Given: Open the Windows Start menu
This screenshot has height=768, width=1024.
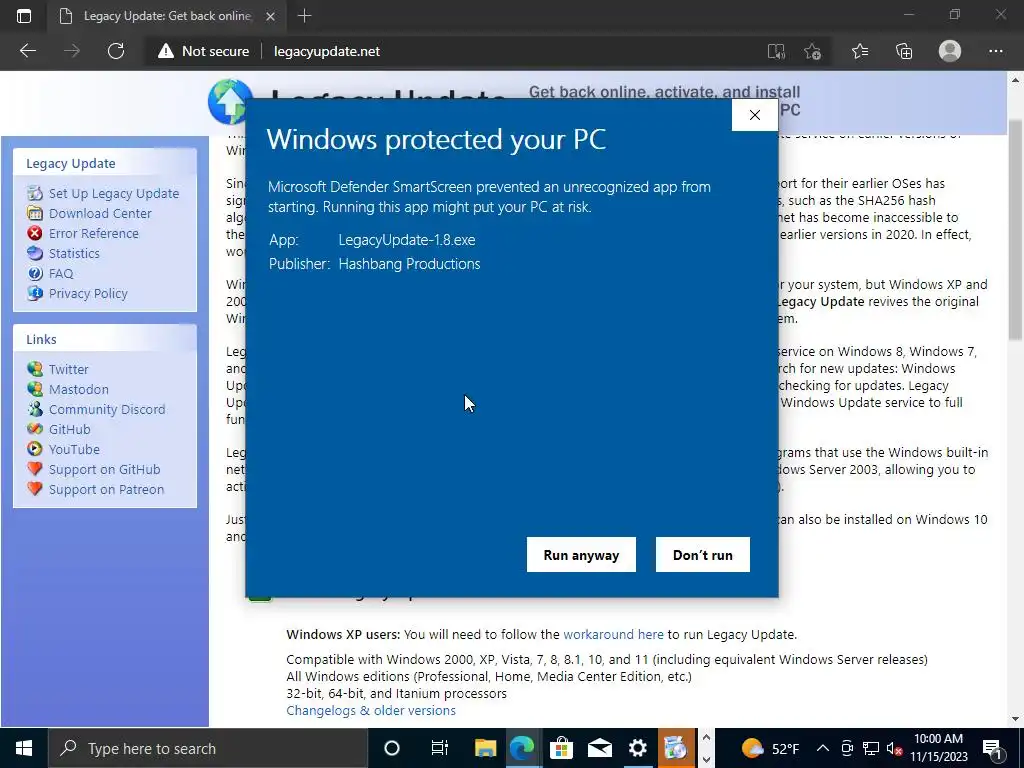Looking at the screenshot, I should [x=24, y=748].
